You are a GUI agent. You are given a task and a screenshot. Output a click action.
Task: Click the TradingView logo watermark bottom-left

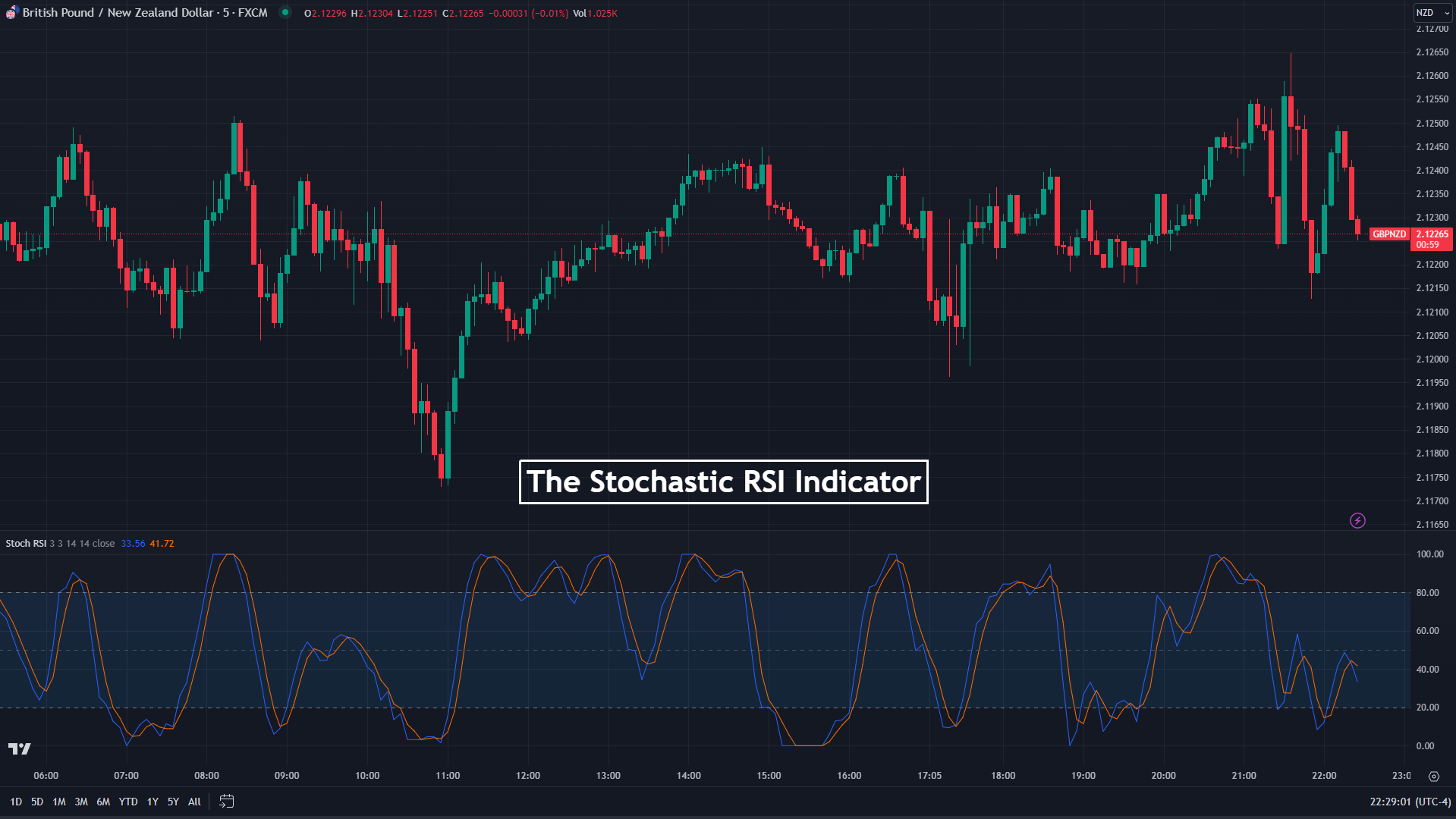[x=20, y=749]
